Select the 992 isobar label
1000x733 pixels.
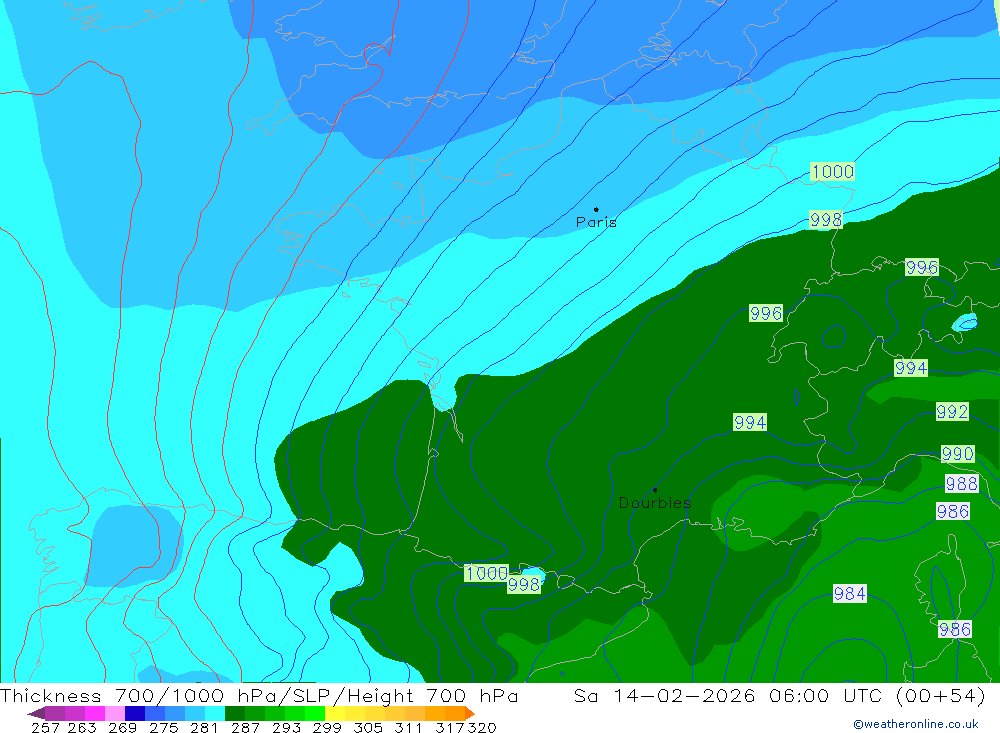(952, 411)
